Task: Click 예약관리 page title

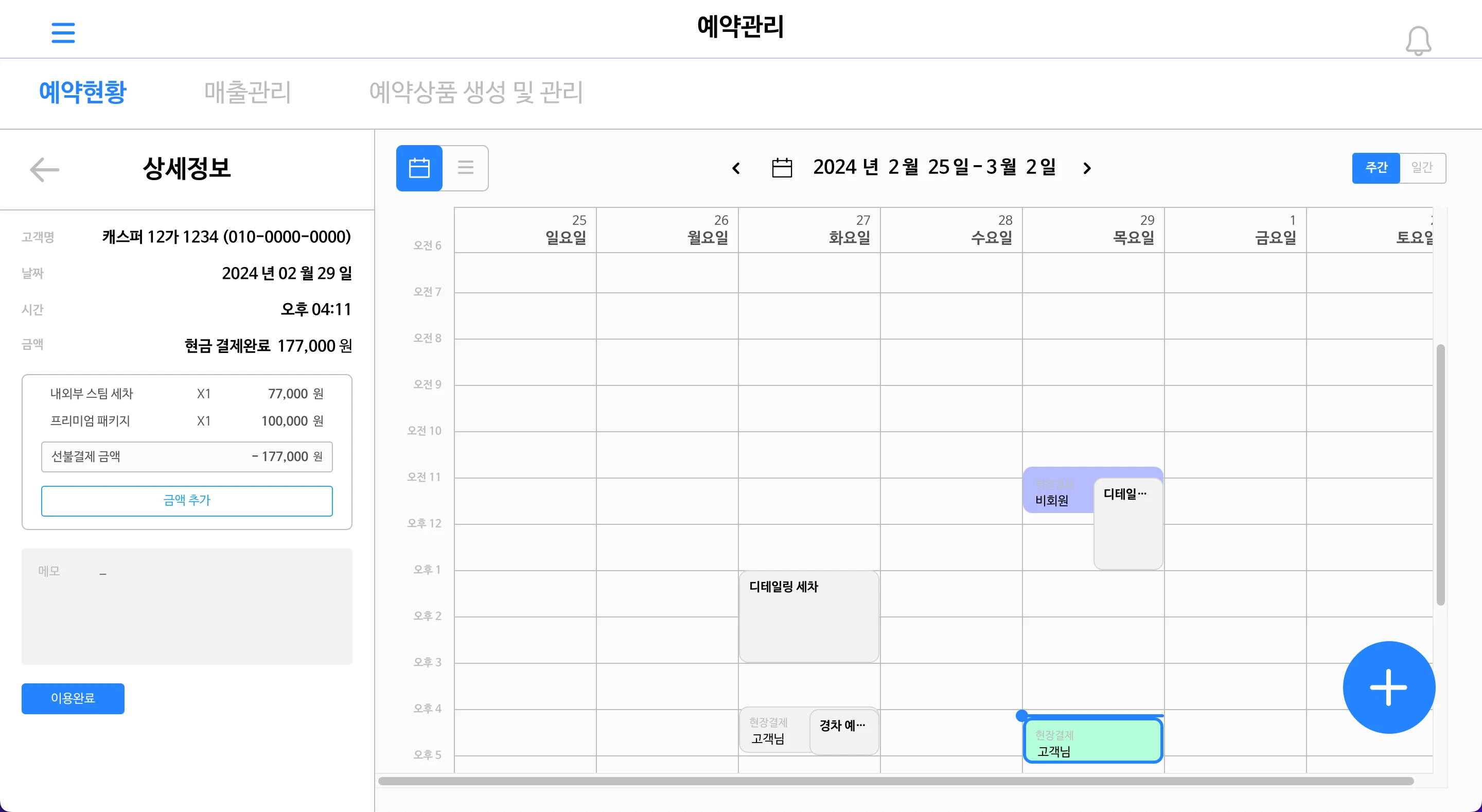Action: 740,26
